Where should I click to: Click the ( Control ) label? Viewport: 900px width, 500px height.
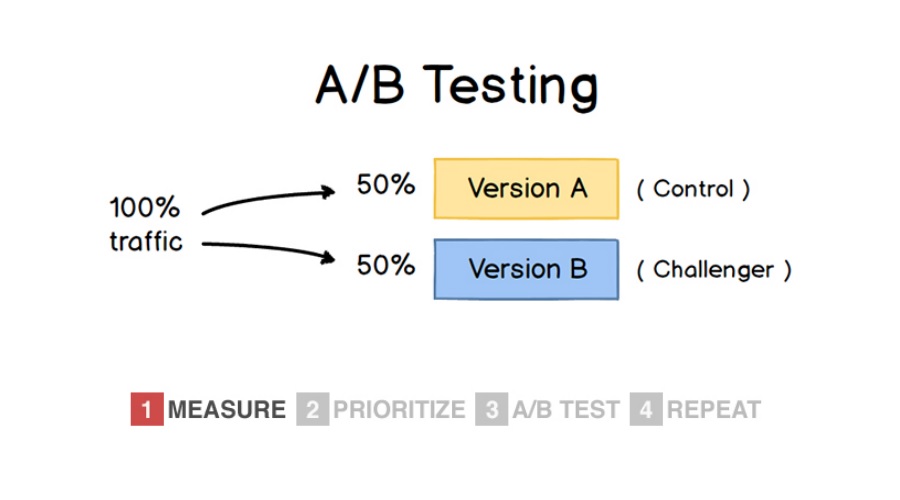(x=693, y=189)
